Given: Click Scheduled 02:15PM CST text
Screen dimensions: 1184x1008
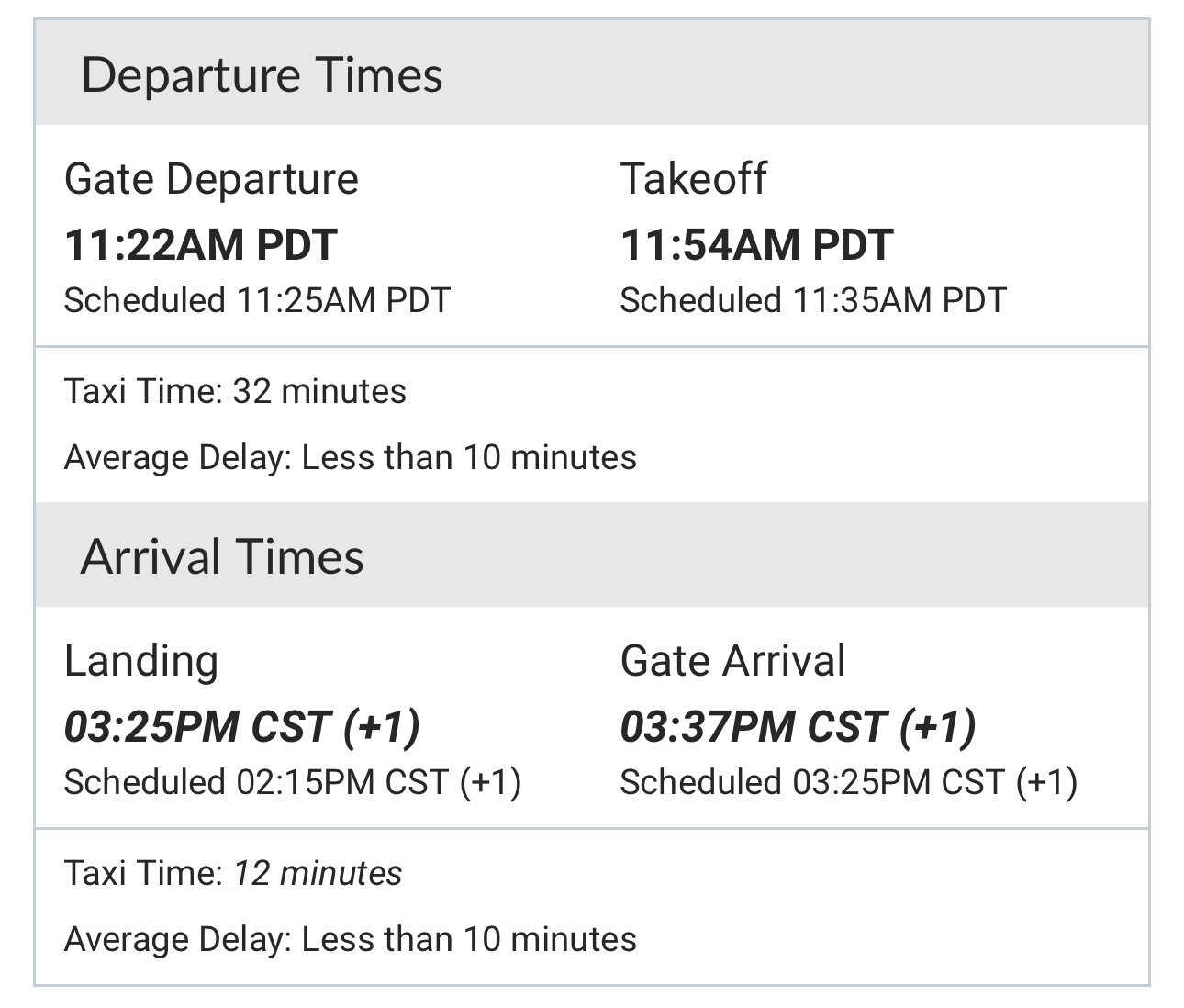Looking at the screenshot, I should 292,782.
